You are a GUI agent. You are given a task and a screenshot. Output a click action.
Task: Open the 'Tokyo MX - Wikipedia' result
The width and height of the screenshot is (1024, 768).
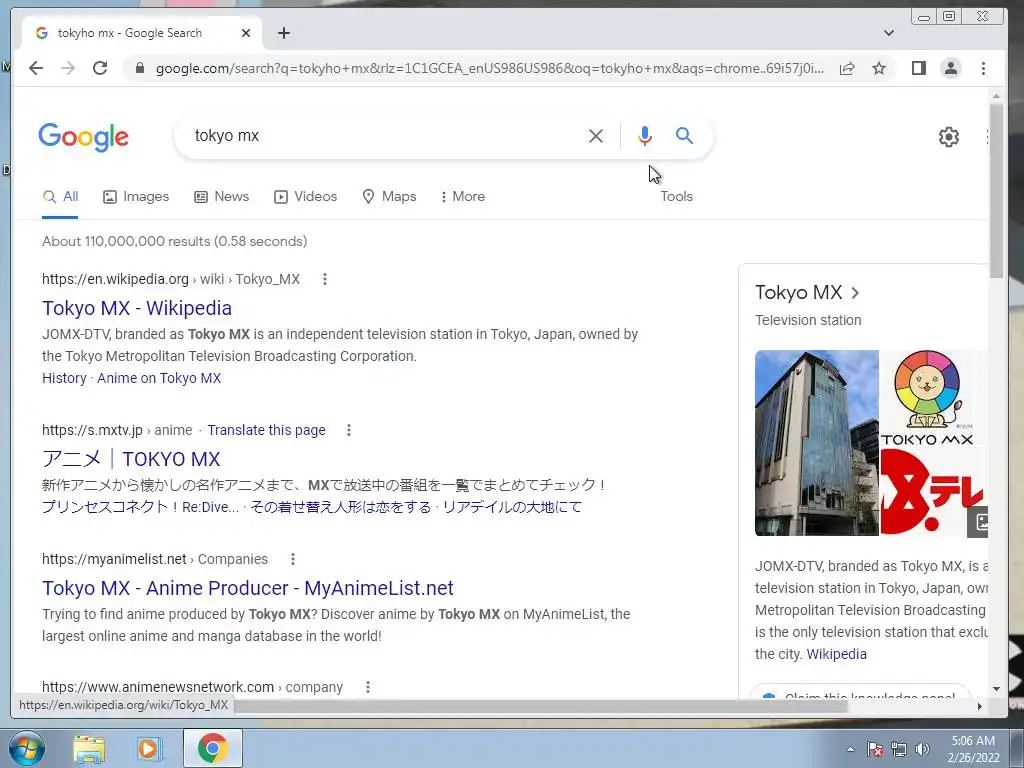coord(137,308)
